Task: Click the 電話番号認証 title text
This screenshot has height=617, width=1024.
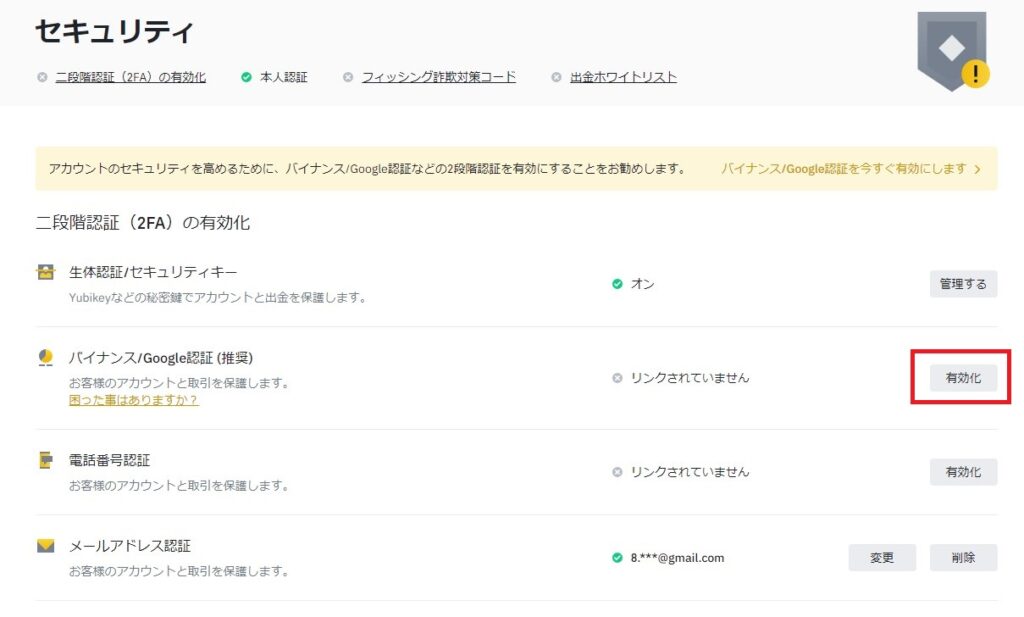Action: (x=109, y=460)
